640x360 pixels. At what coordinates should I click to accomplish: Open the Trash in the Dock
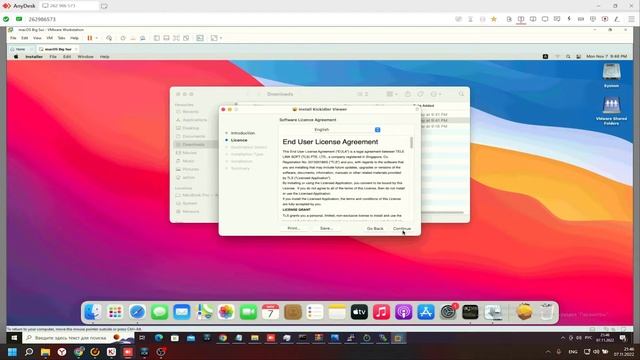546,312
